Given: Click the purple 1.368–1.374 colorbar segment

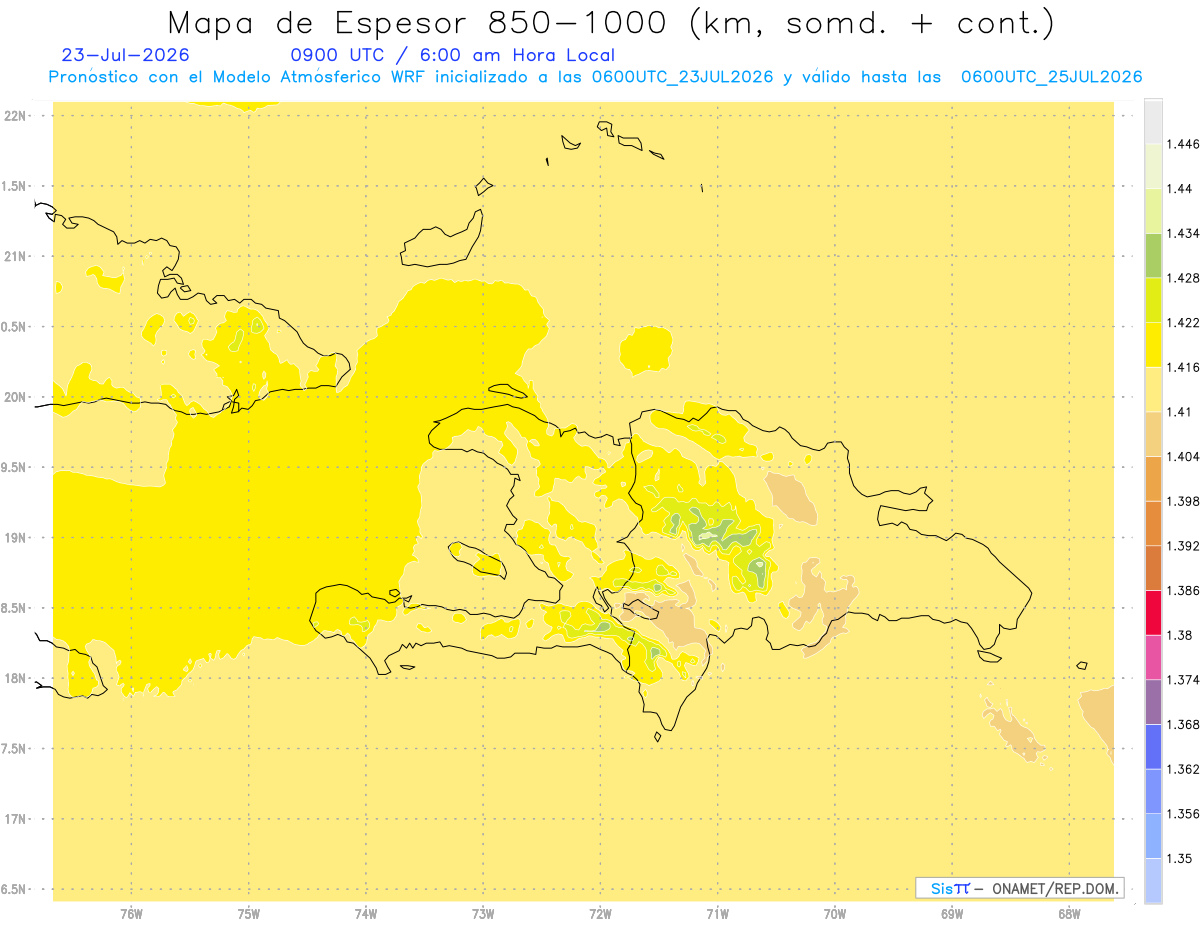Looking at the screenshot, I should pyautogui.click(x=1153, y=702).
